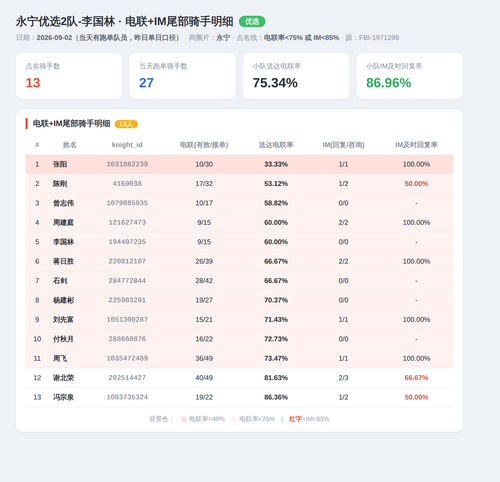500x482 pixels.
Task: Click knight ID 4169038 for 陈刚
Action: [127, 184]
